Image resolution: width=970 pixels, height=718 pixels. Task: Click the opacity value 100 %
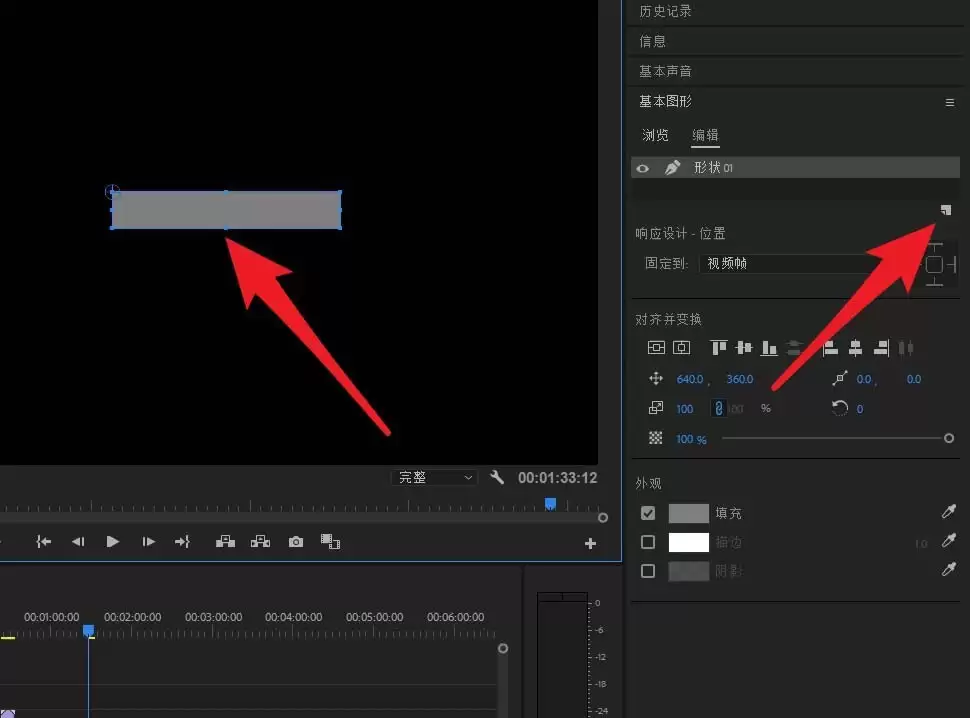click(x=691, y=439)
